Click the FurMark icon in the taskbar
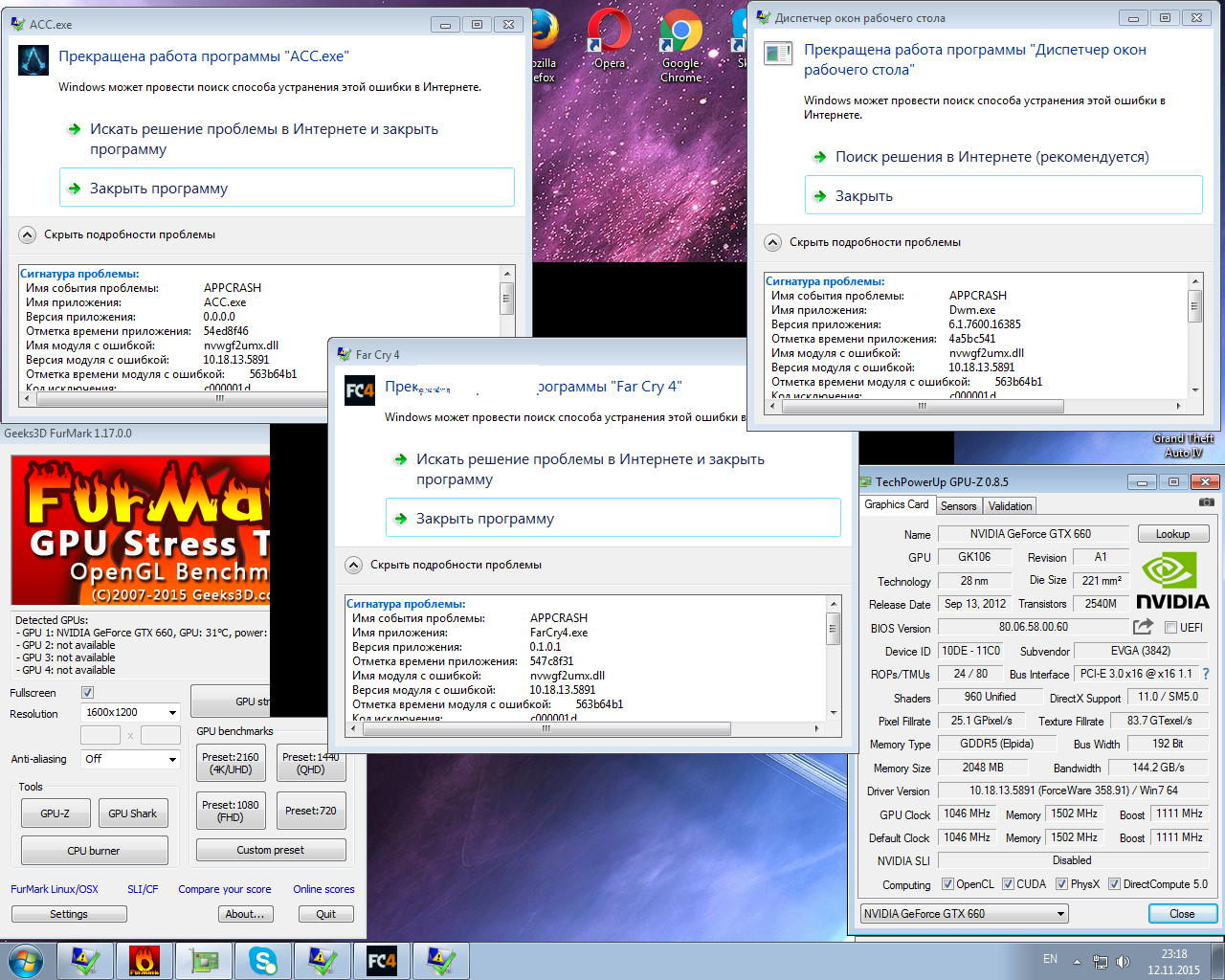Viewport: 1225px width, 980px height. pos(145,960)
